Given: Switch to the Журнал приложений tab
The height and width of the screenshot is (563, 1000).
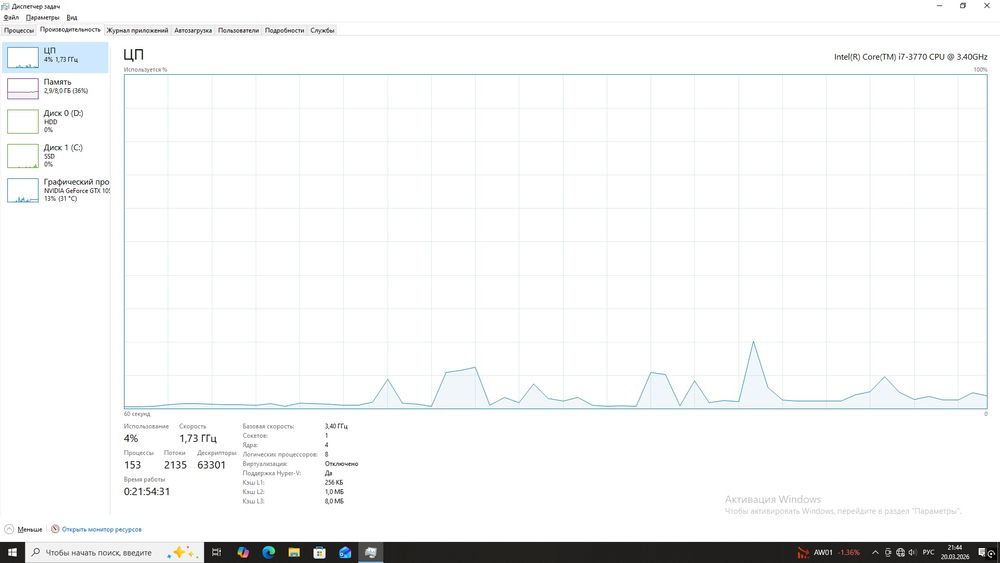Looking at the screenshot, I should pyautogui.click(x=137, y=30).
